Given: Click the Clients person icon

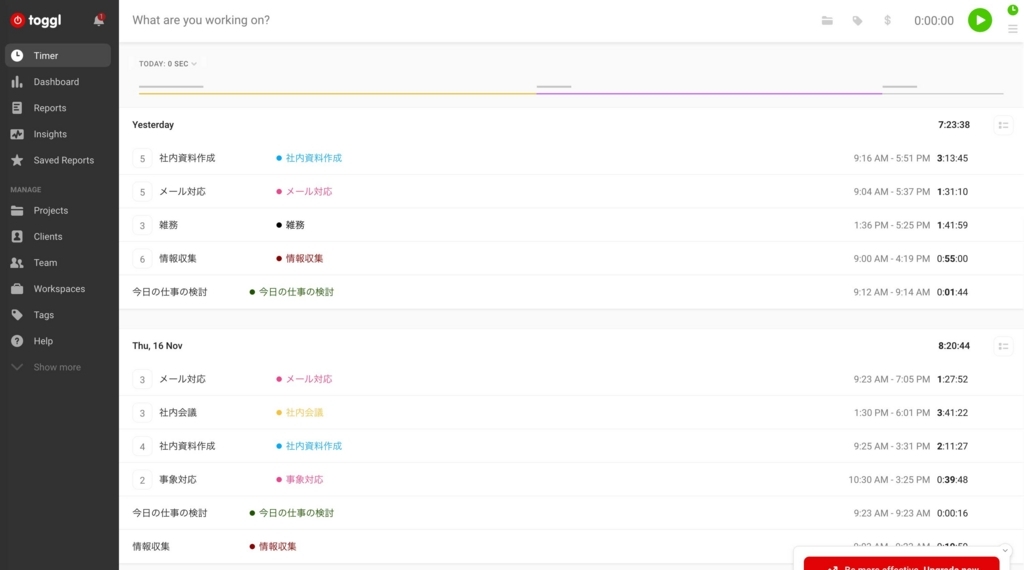Looking at the screenshot, I should 17,236.
